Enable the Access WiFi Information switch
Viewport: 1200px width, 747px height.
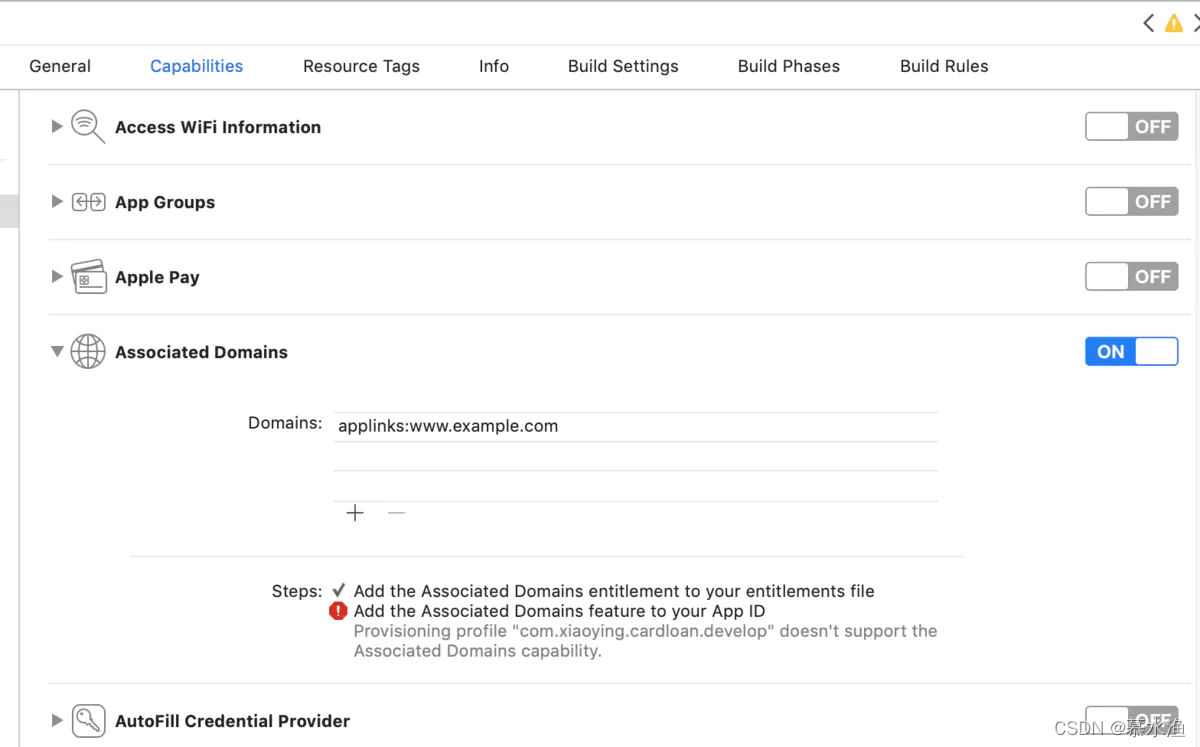(x=1132, y=127)
